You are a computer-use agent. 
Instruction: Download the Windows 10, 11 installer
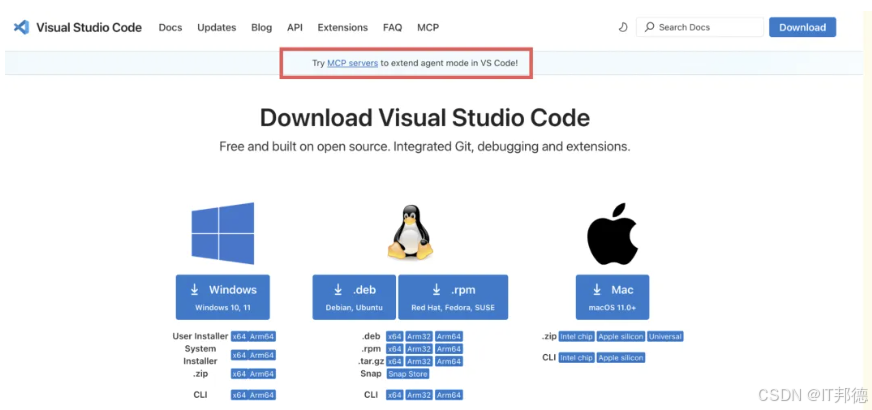(x=223, y=297)
